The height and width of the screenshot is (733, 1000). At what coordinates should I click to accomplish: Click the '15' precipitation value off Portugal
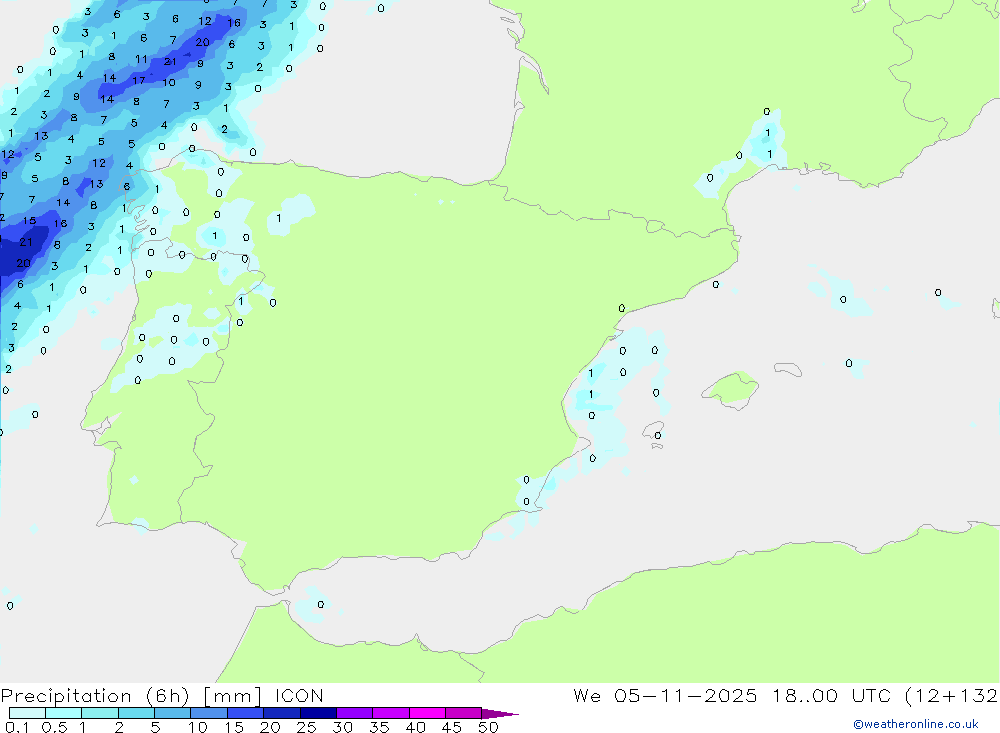(x=29, y=221)
